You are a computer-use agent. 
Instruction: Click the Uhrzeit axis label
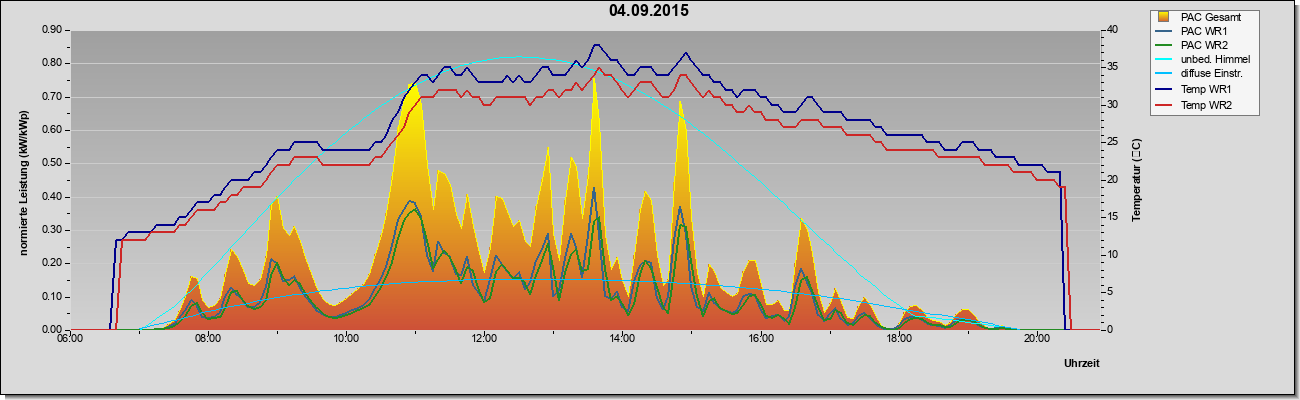tap(1082, 364)
